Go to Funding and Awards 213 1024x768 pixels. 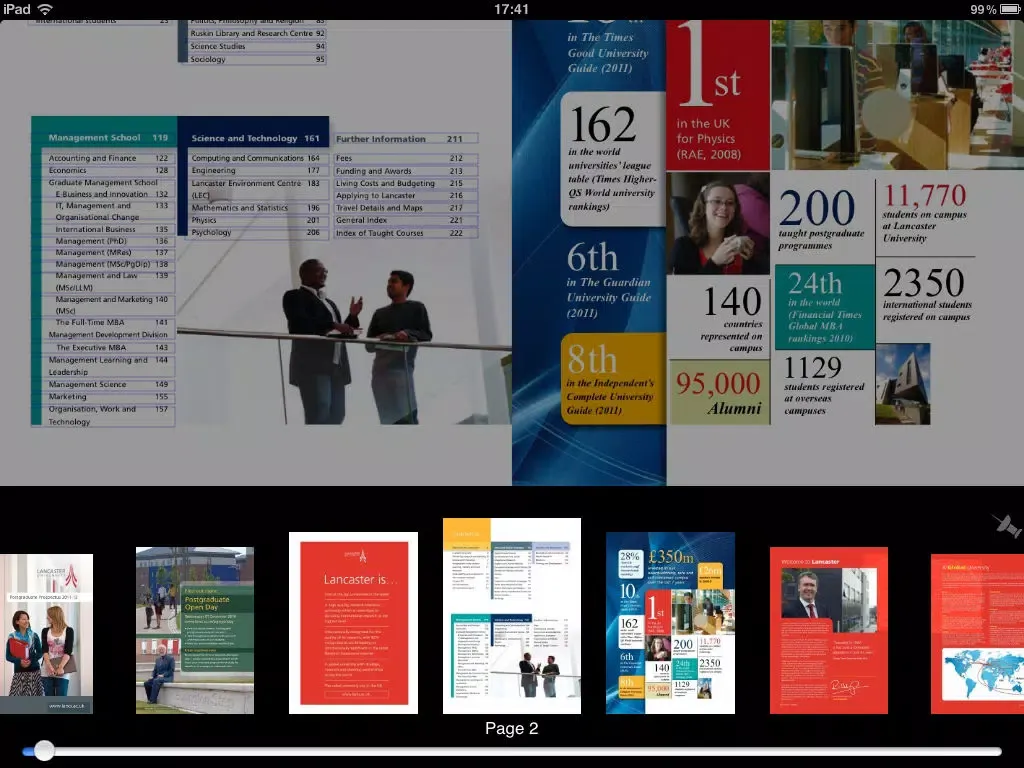click(x=406, y=171)
